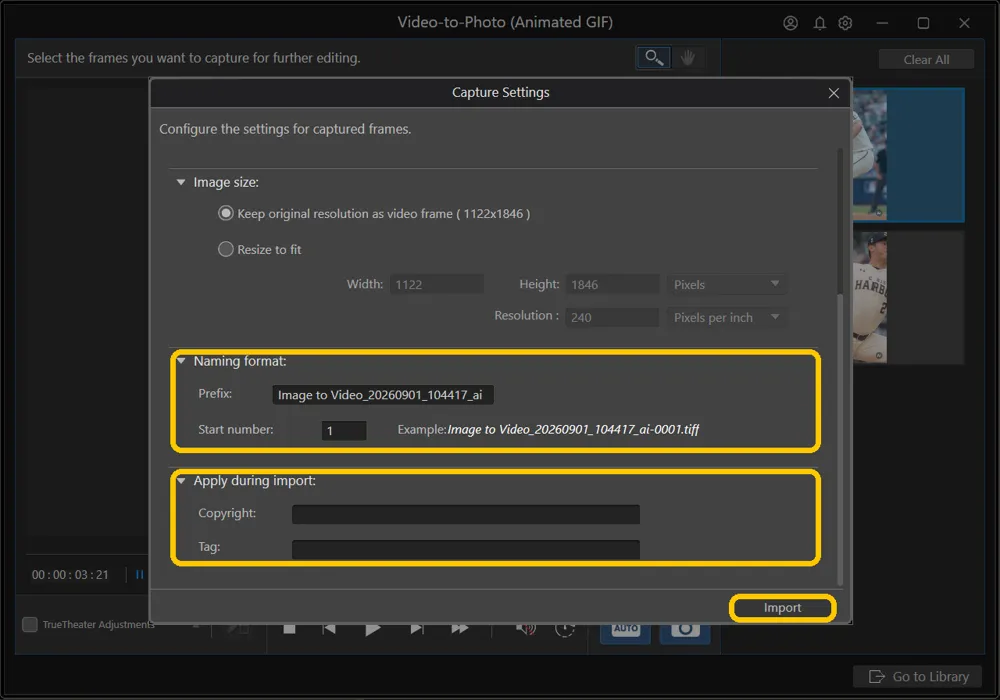Viewport: 1000px width, 700px height.
Task: Click the Import button
Action: (x=783, y=608)
